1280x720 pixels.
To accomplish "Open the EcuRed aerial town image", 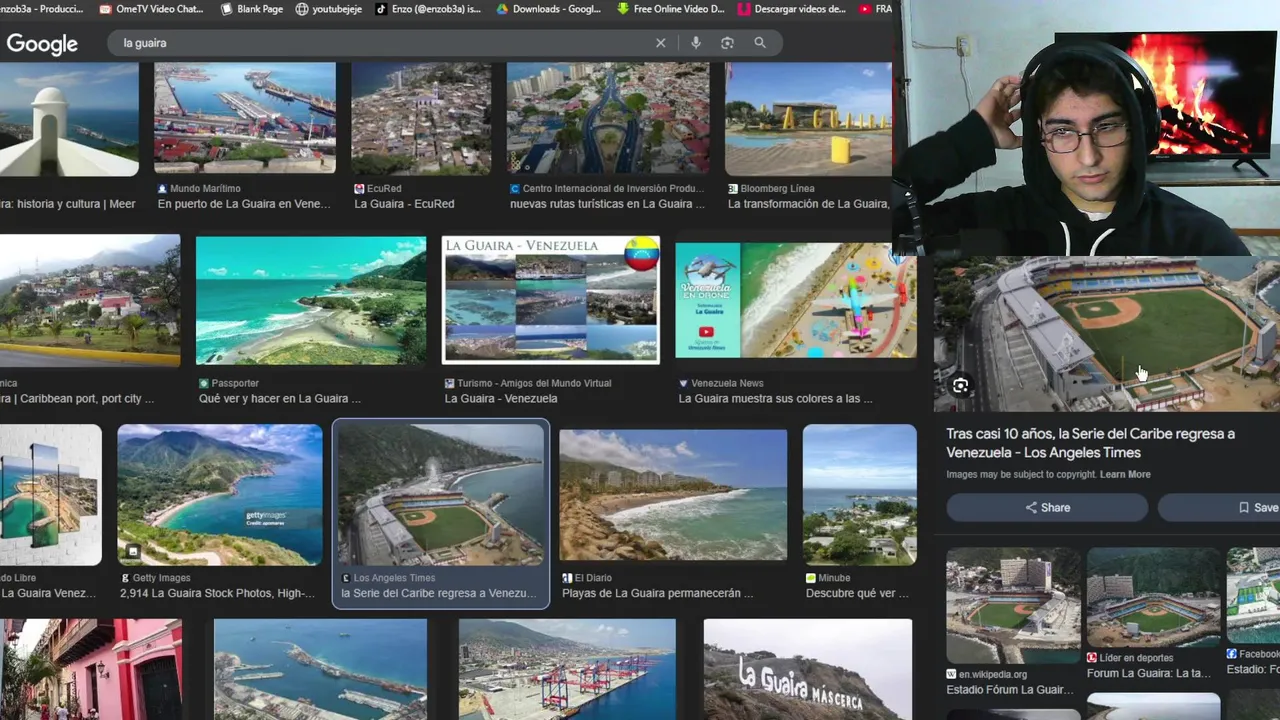I will click(x=421, y=119).
